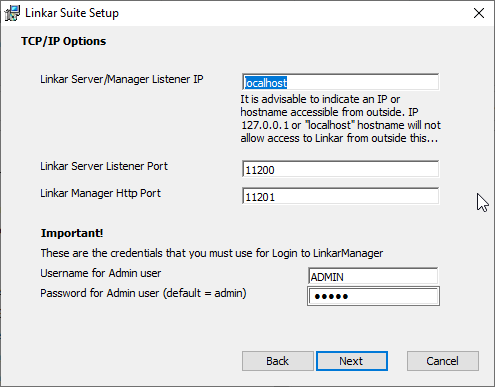Click the Linkar Suite Setup installer icon
Image resolution: width=495 pixels, height=387 pixels.
pyautogui.click(x=13, y=13)
